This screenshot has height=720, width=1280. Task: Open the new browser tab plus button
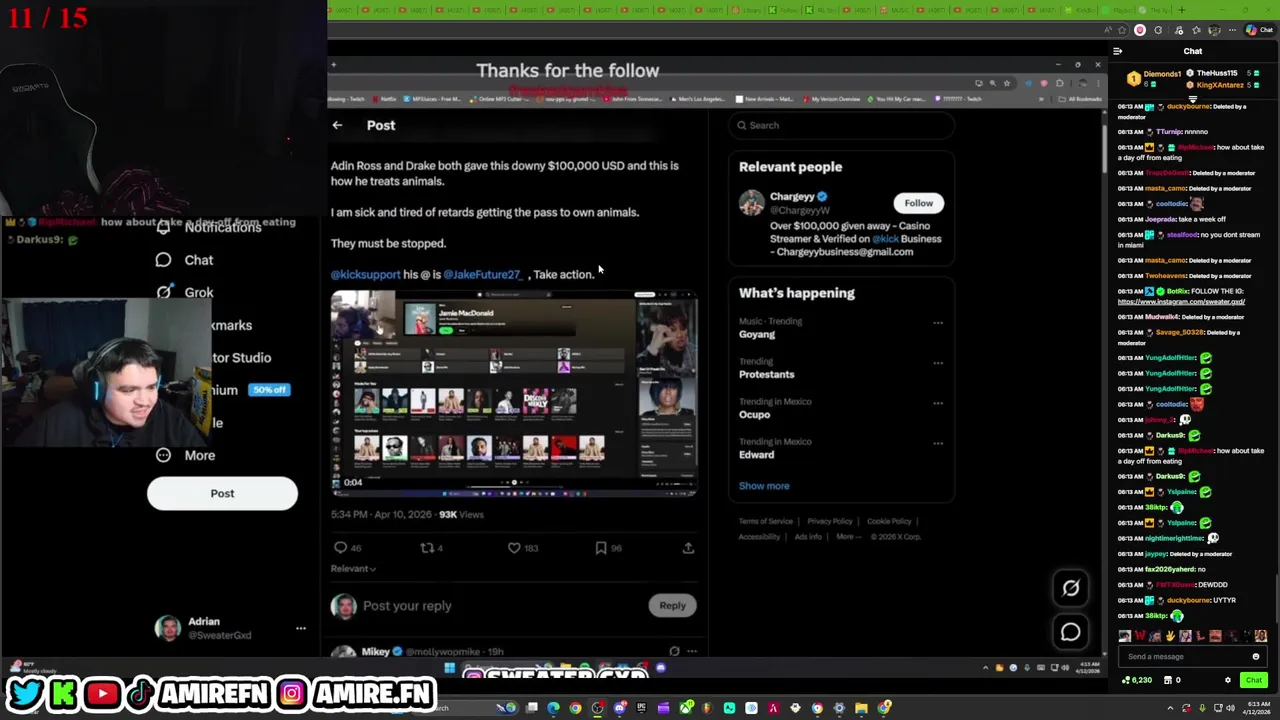pos(1181,10)
